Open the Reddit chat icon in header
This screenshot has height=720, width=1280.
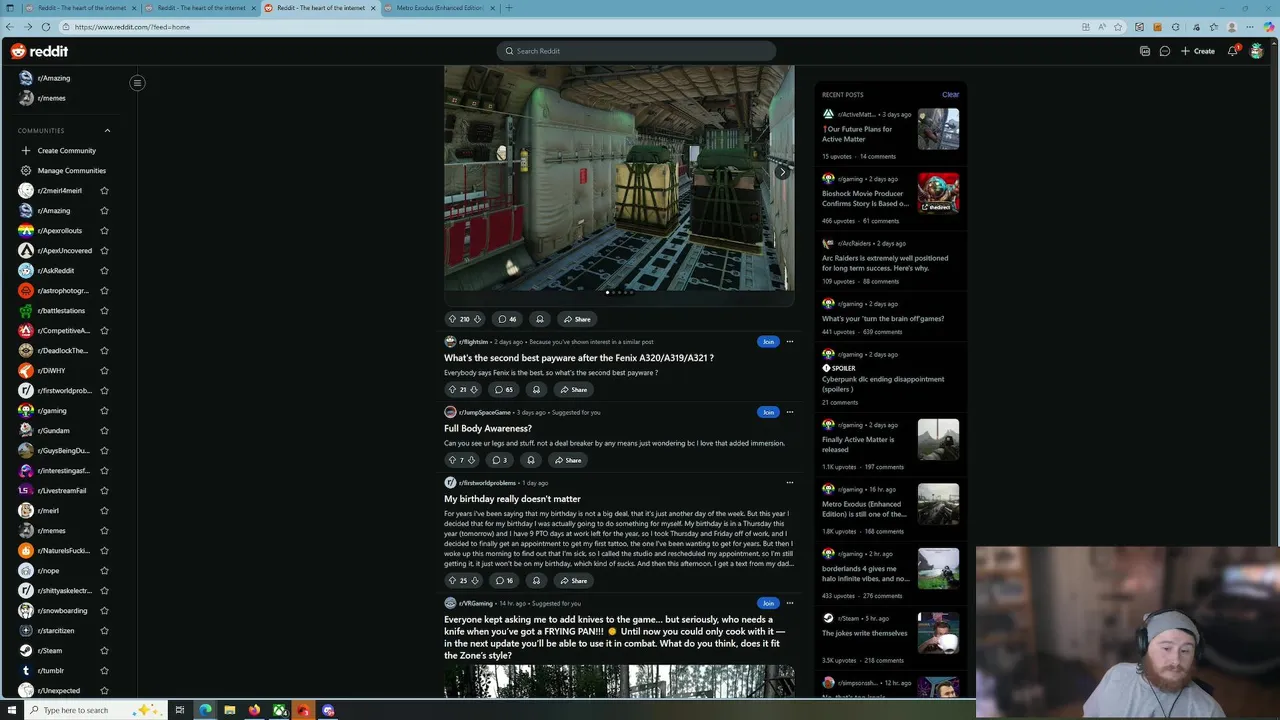click(1165, 51)
